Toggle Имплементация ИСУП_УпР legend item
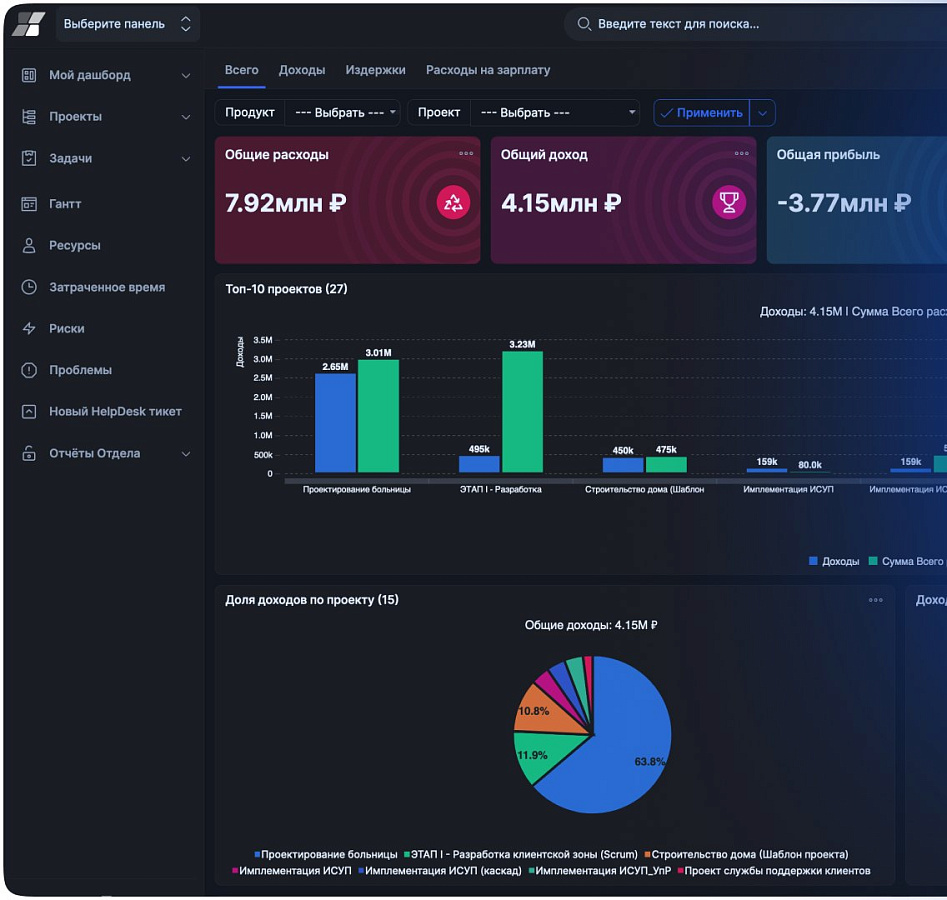The height and width of the screenshot is (900, 947). [x=600, y=870]
